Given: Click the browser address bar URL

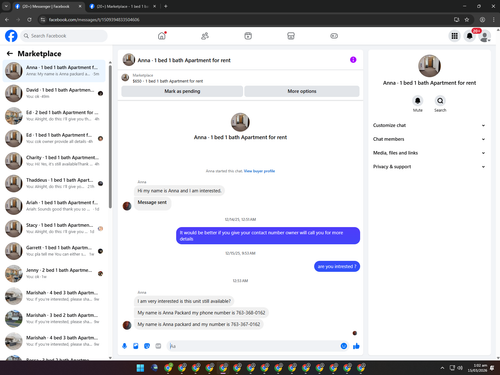Looking at the screenshot, I should click(94, 20).
